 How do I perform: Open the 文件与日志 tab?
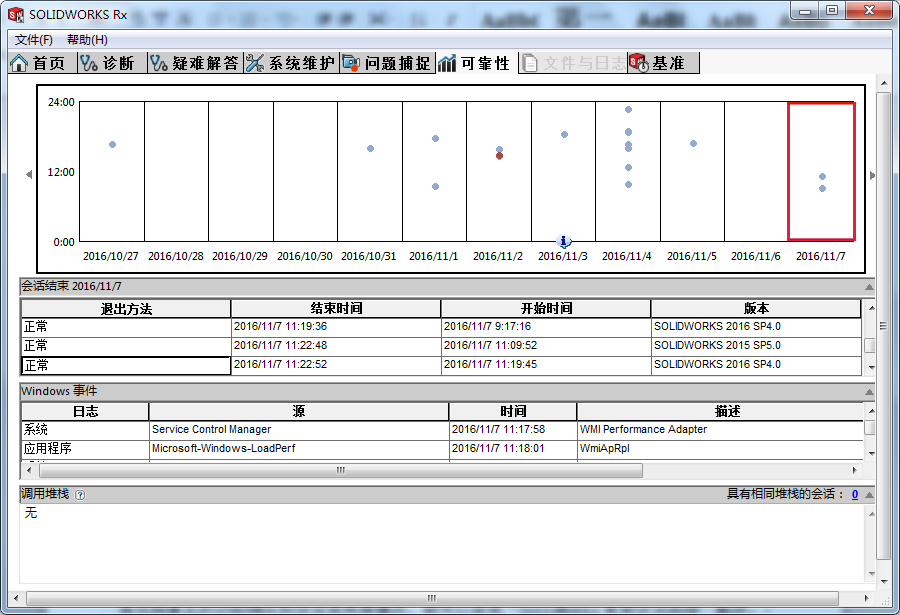click(573, 63)
